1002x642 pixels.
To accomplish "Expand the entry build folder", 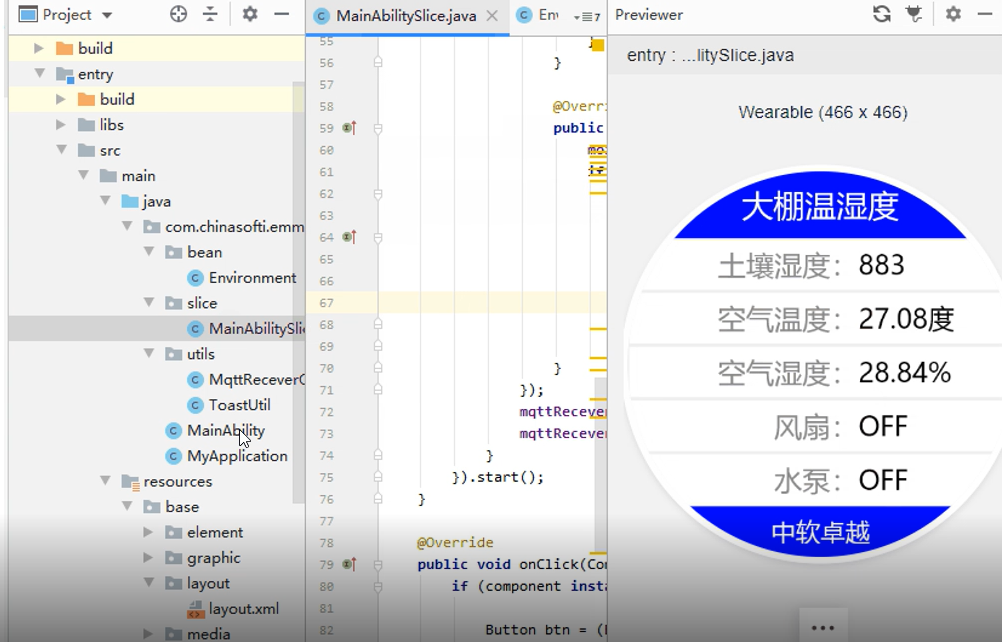I will coord(61,99).
